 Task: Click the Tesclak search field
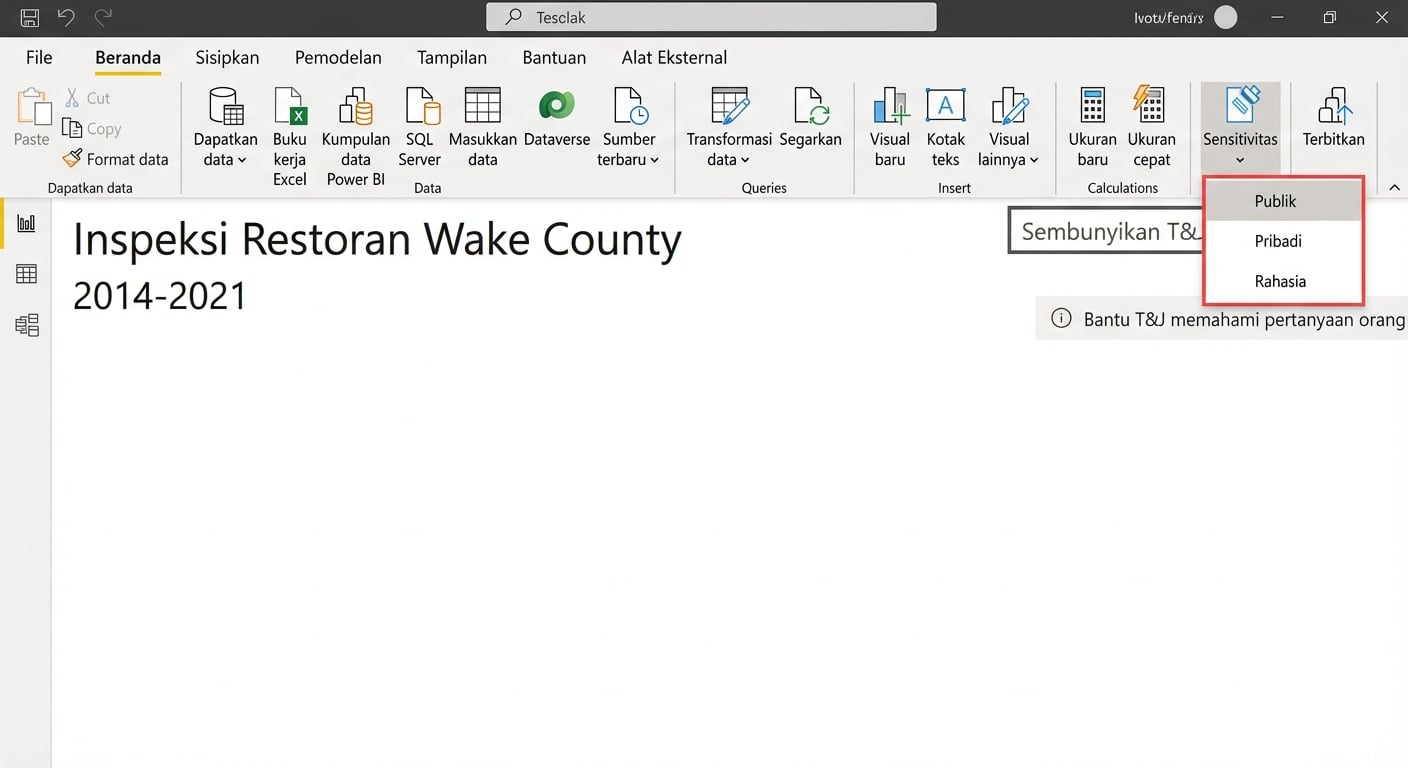tap(710, 17)
